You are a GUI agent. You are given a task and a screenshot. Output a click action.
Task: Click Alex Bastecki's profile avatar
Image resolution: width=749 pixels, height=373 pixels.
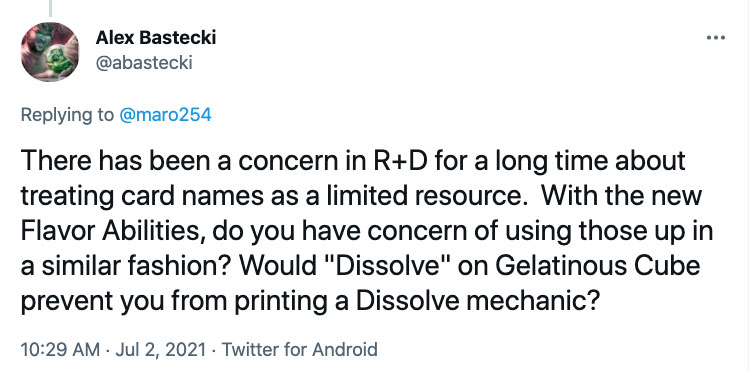point(50,52)
